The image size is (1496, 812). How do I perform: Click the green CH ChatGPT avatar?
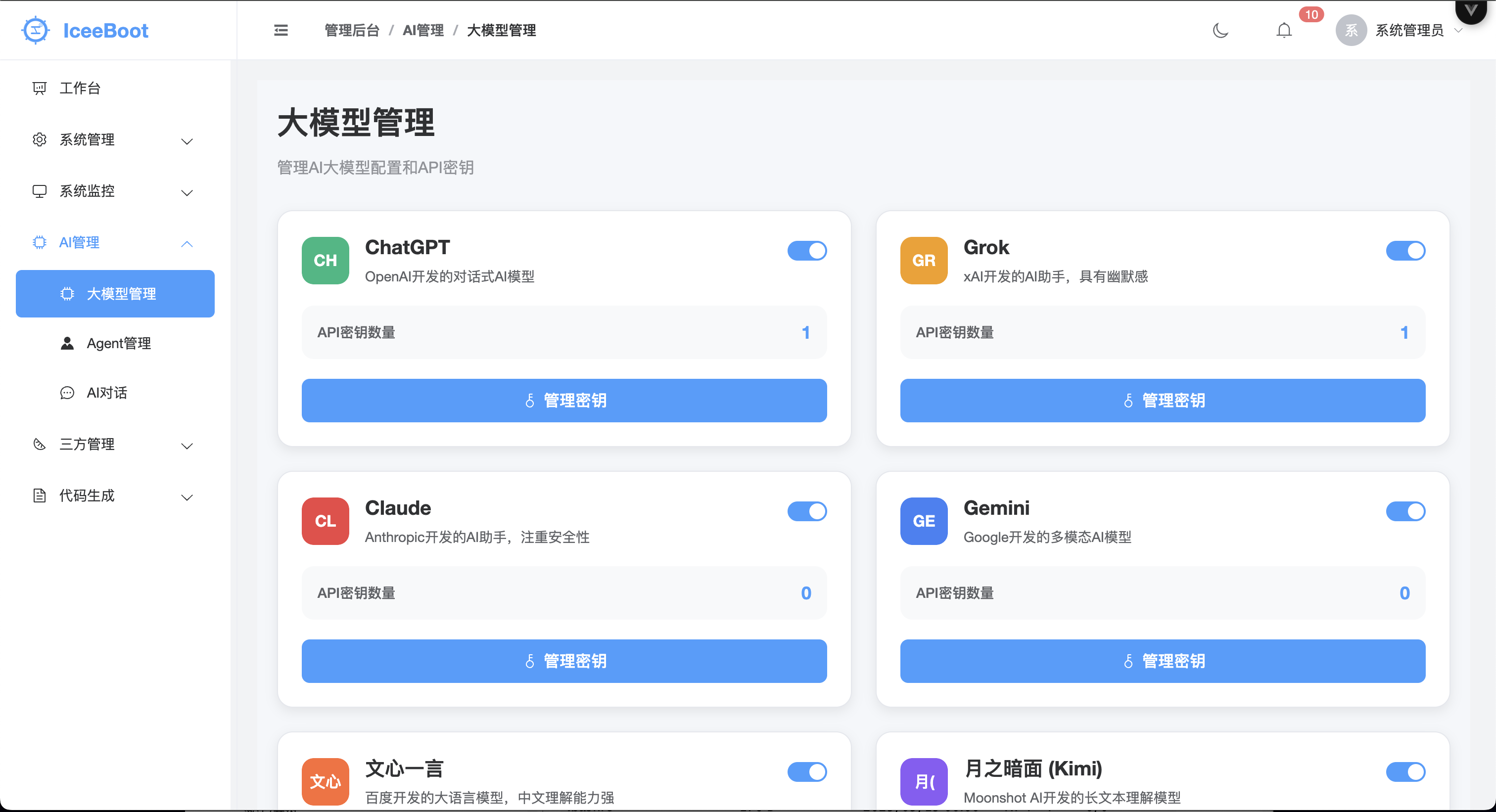(x=325, y=261)
